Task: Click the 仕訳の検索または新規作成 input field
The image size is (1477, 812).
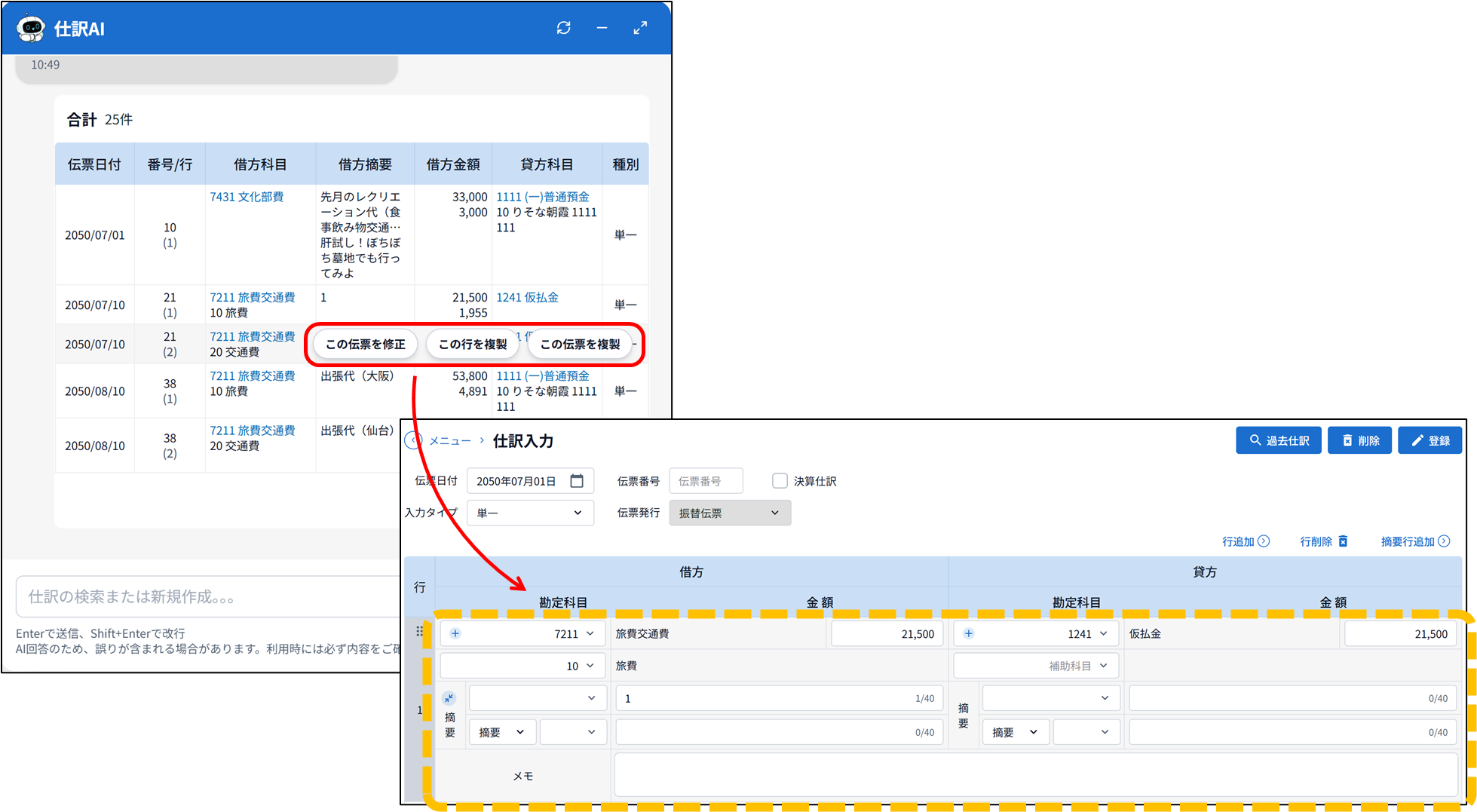Action: (x=208, y=596)
